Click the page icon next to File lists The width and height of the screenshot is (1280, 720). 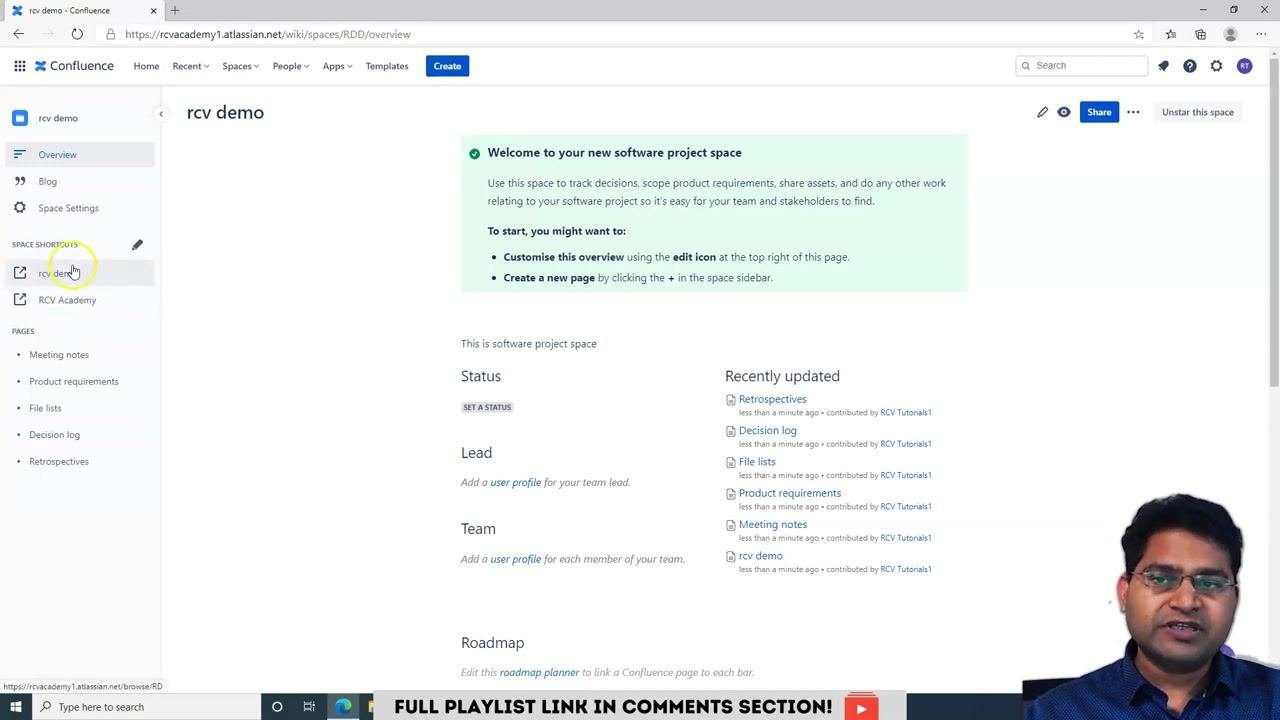click(x=730, y=462)
